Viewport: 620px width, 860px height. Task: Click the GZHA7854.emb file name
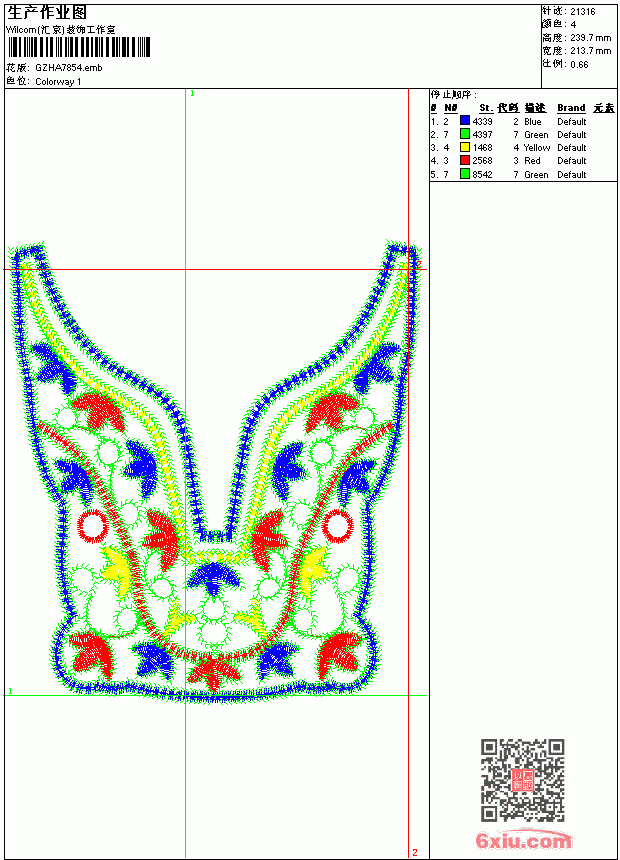point(69,68)
